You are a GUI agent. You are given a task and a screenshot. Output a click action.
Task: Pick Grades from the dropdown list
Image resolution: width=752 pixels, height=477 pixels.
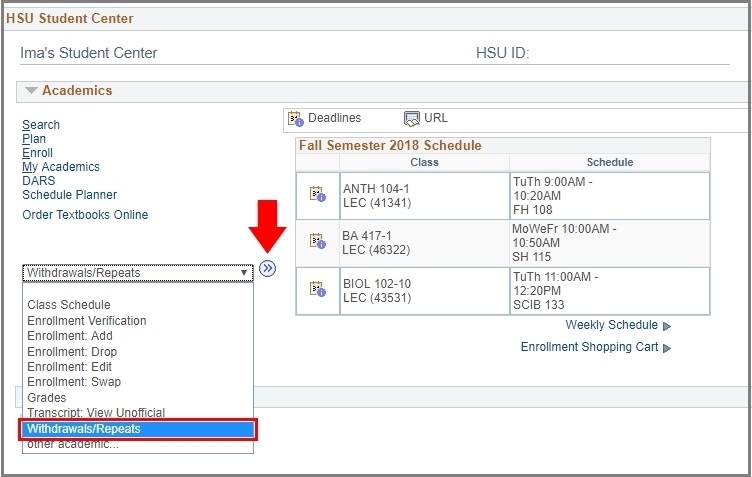click(47, 398)
